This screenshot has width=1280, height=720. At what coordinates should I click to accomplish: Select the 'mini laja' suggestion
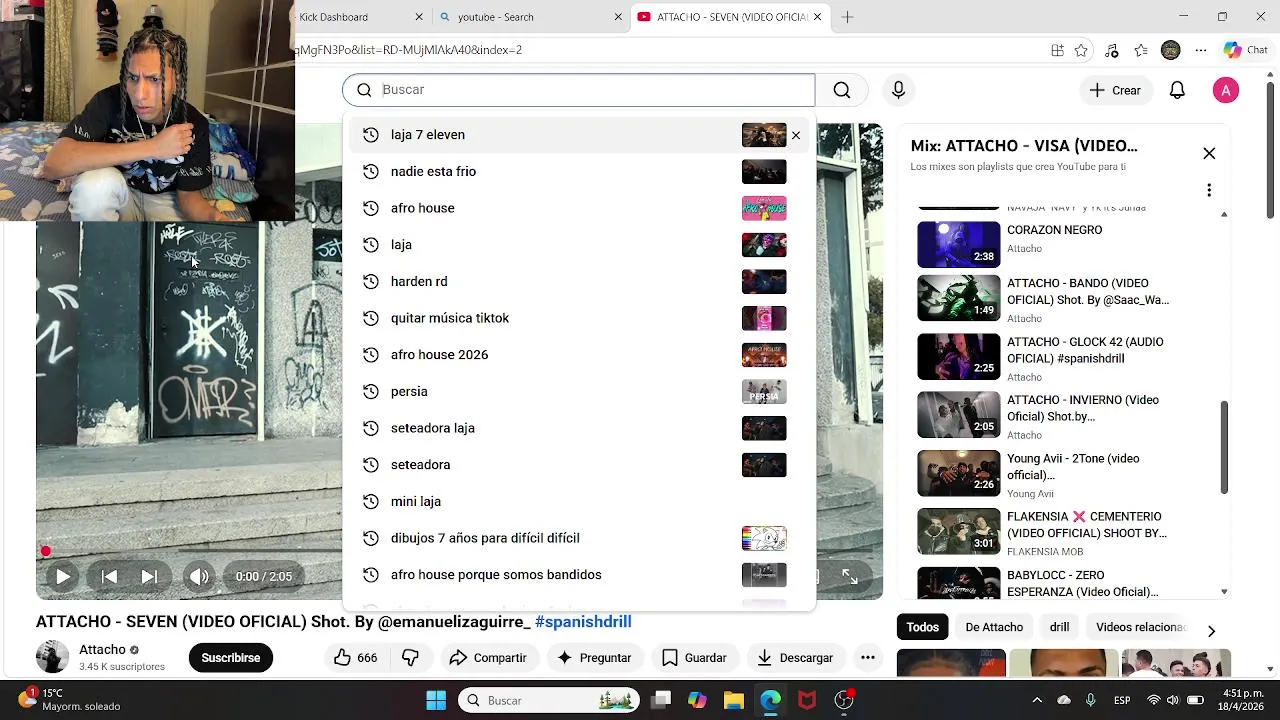tap(579, 501)
